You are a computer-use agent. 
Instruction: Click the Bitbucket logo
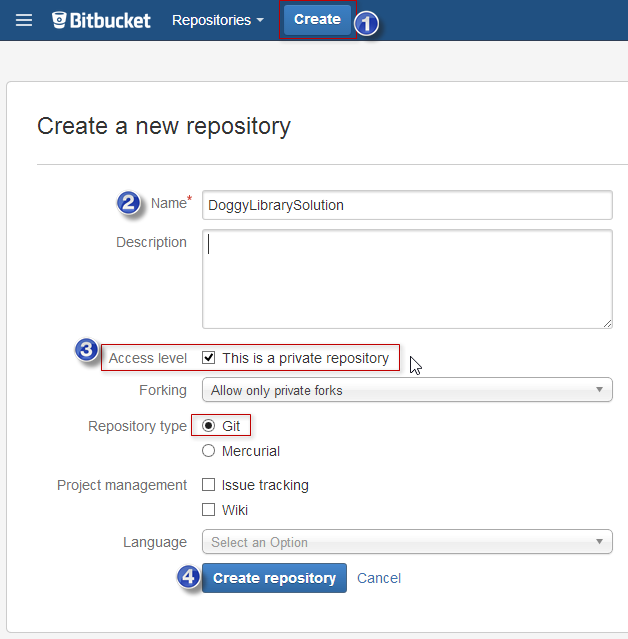(102, 20)
